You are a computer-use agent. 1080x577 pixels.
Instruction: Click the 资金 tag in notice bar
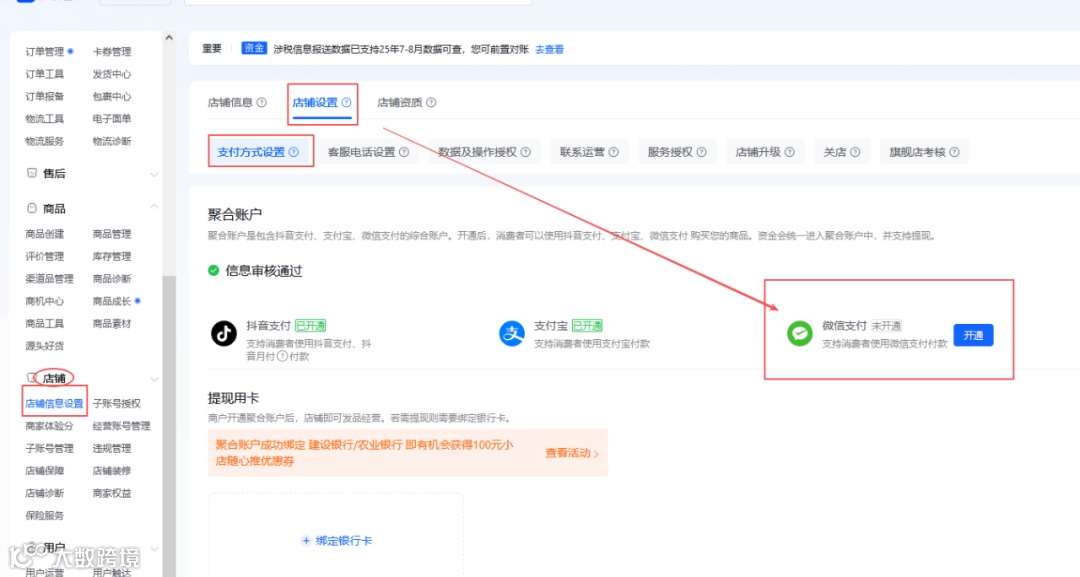click(x=254, y=48)
